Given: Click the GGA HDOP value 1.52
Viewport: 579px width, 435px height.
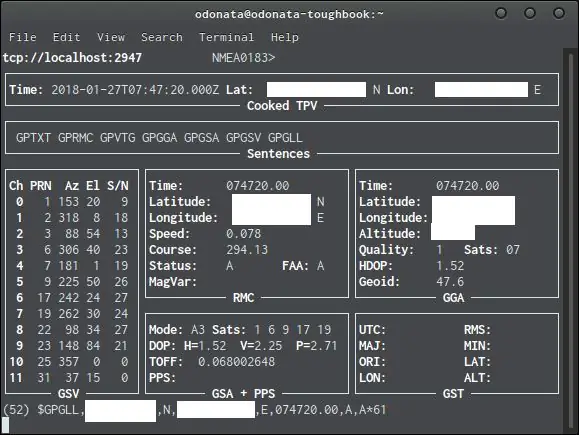Looking at the screenshot, I should 450,266.
